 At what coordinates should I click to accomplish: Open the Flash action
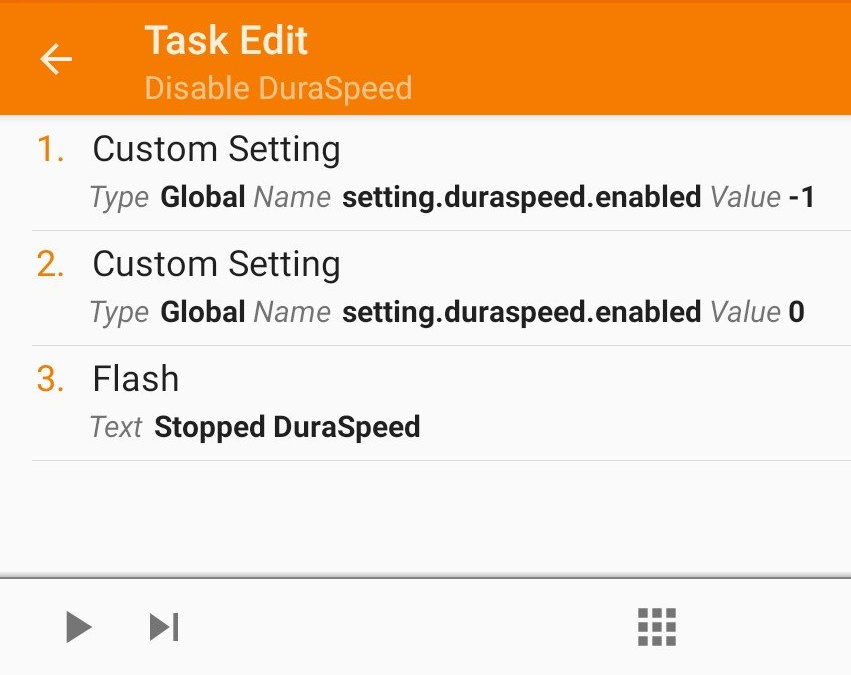click(x=441, y=403)
